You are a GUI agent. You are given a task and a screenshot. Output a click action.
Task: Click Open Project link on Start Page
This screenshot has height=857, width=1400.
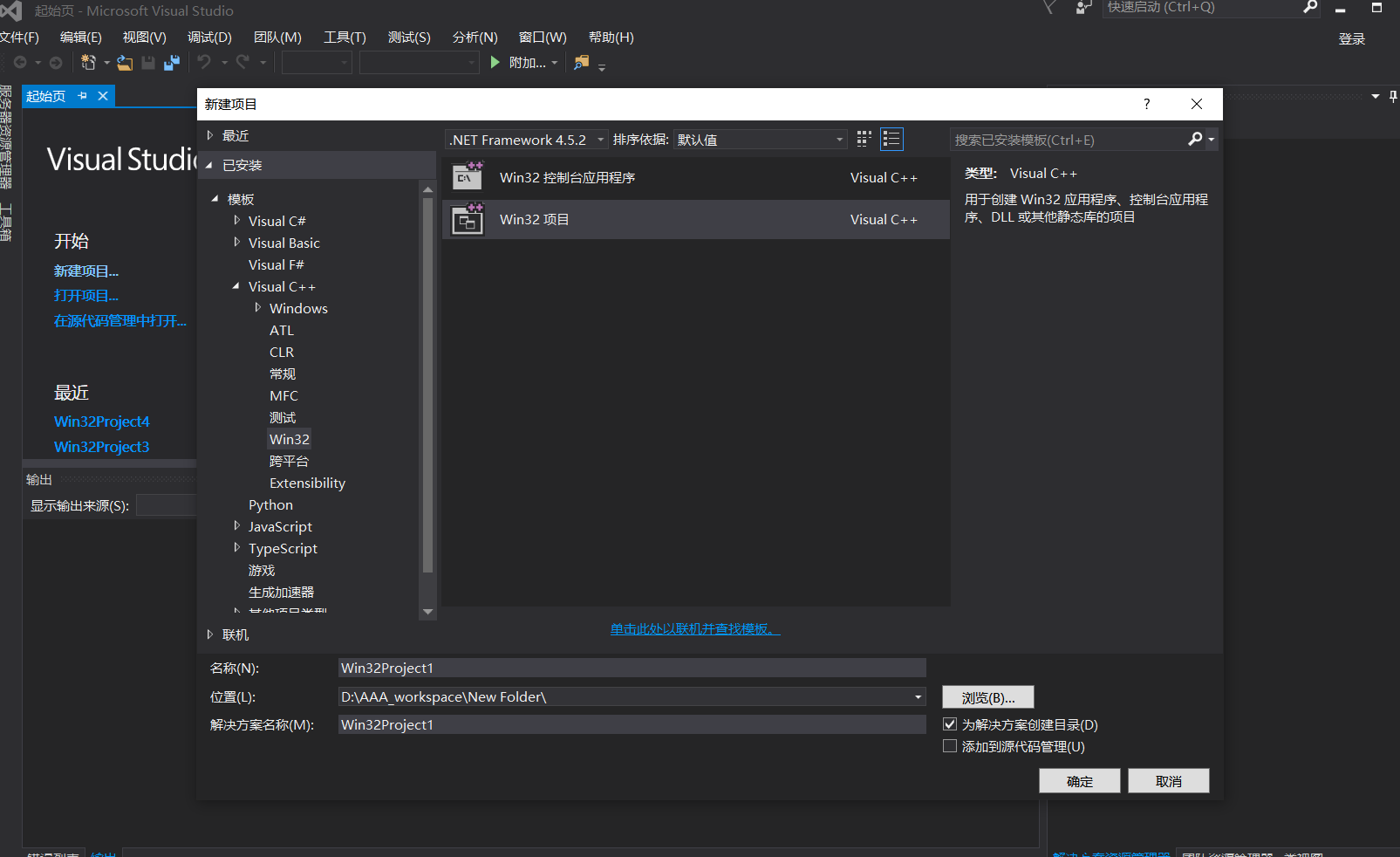coord(85,296)
